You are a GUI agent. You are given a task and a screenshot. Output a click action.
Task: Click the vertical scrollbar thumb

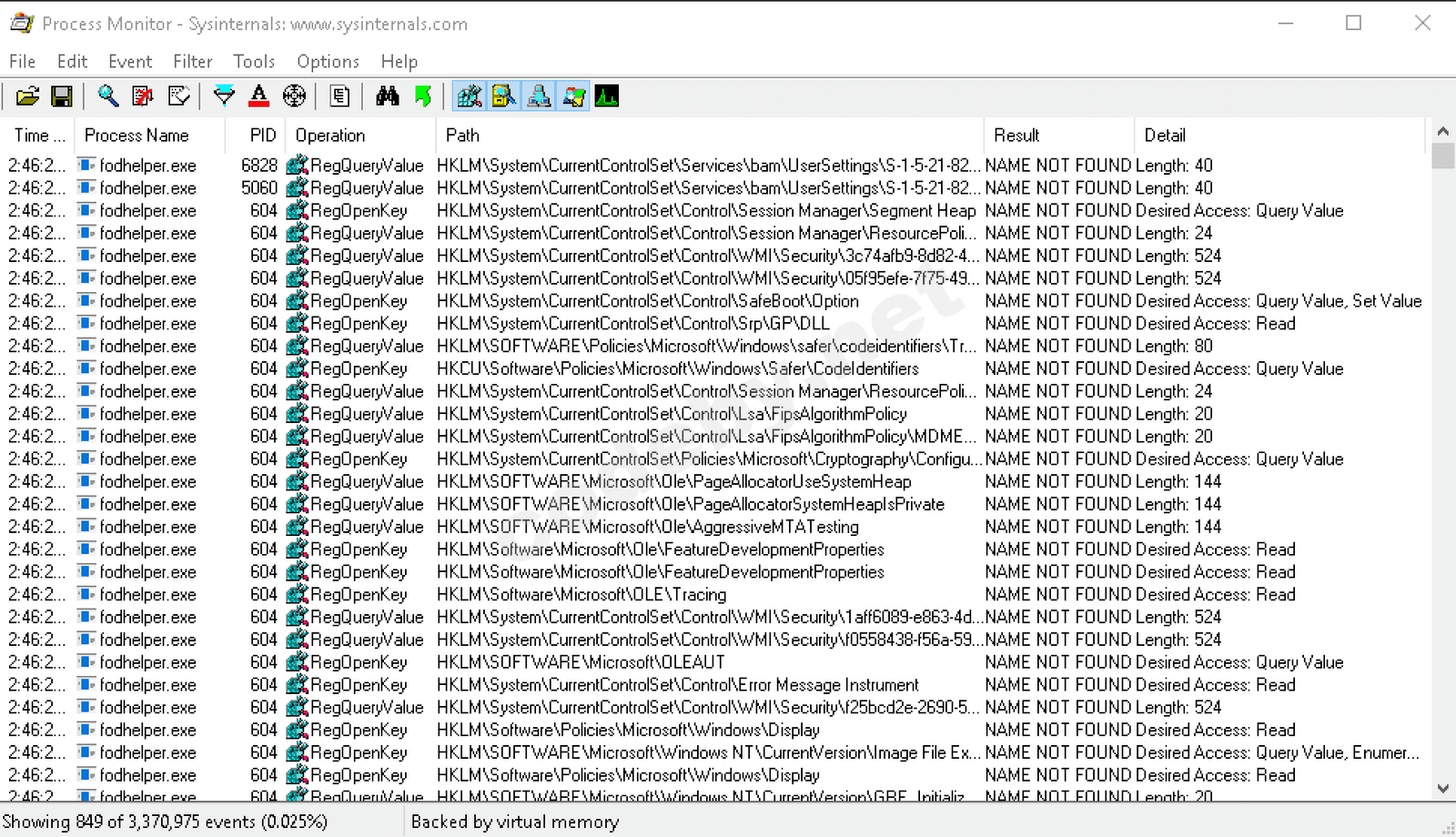point(1442,156)
